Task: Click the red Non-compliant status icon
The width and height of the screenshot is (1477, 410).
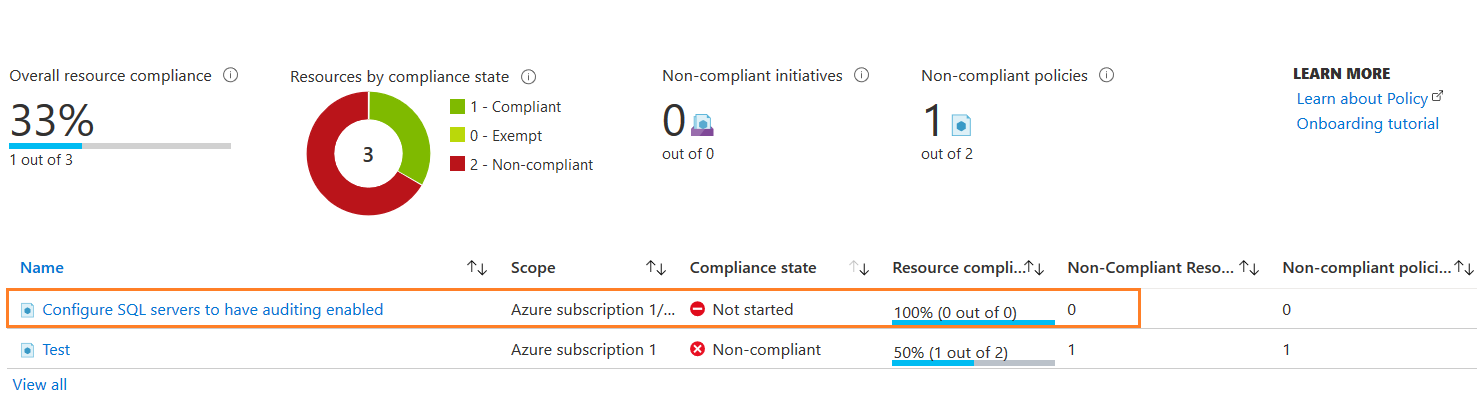Action: pos(698,350)
